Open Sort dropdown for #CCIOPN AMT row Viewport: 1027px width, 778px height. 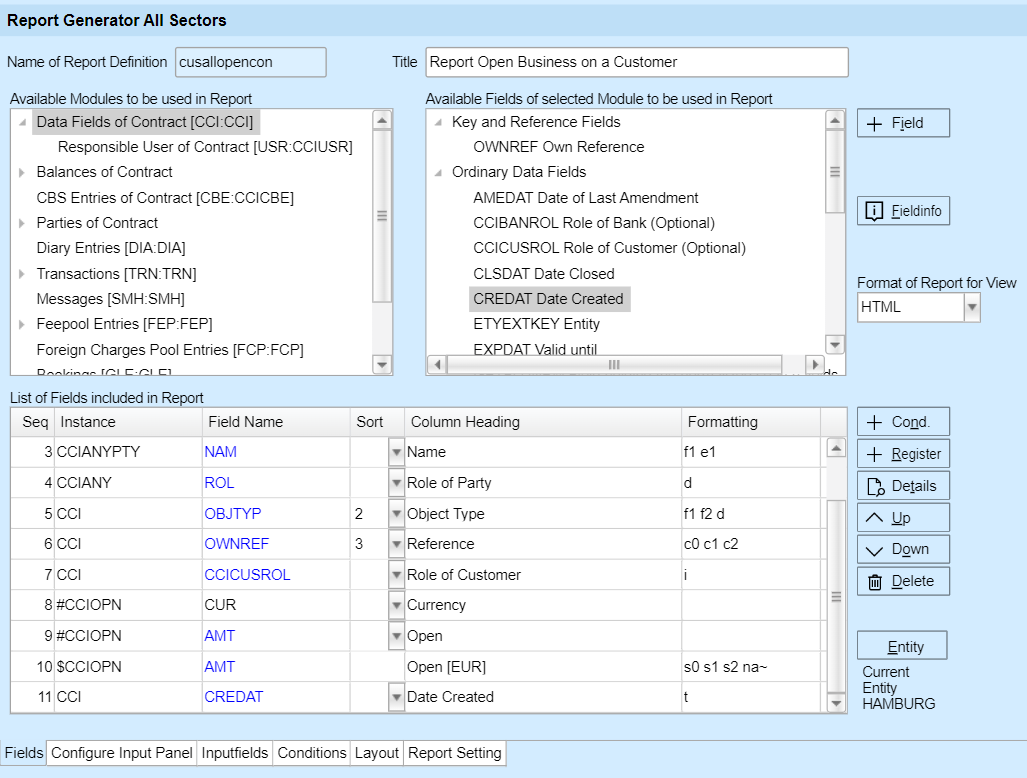[396, 636]
